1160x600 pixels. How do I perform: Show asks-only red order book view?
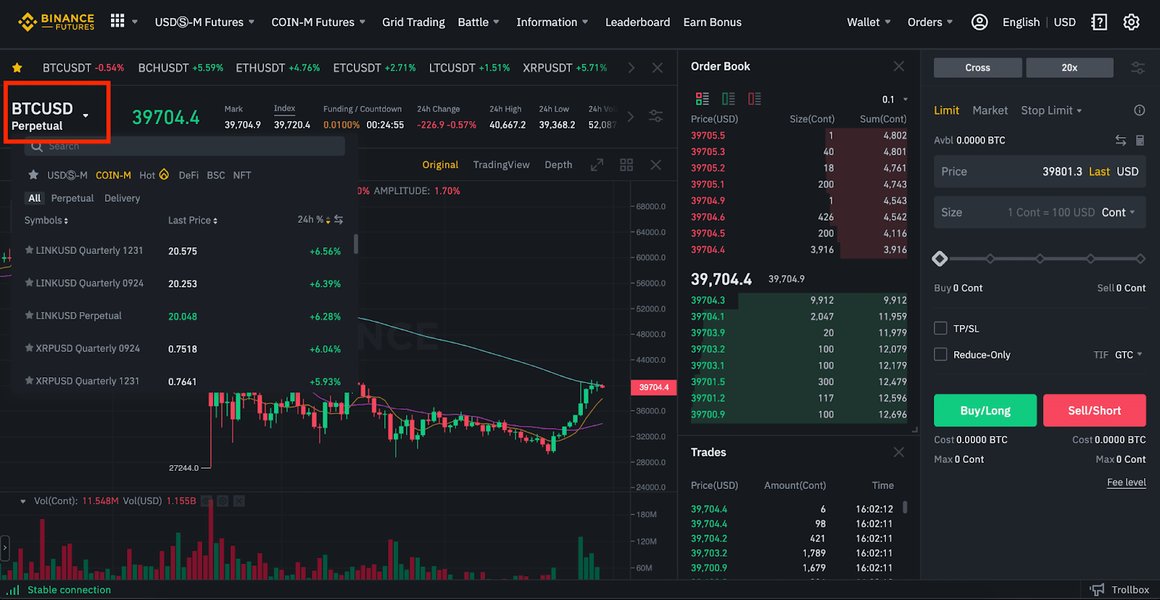[x=755, y=98]
